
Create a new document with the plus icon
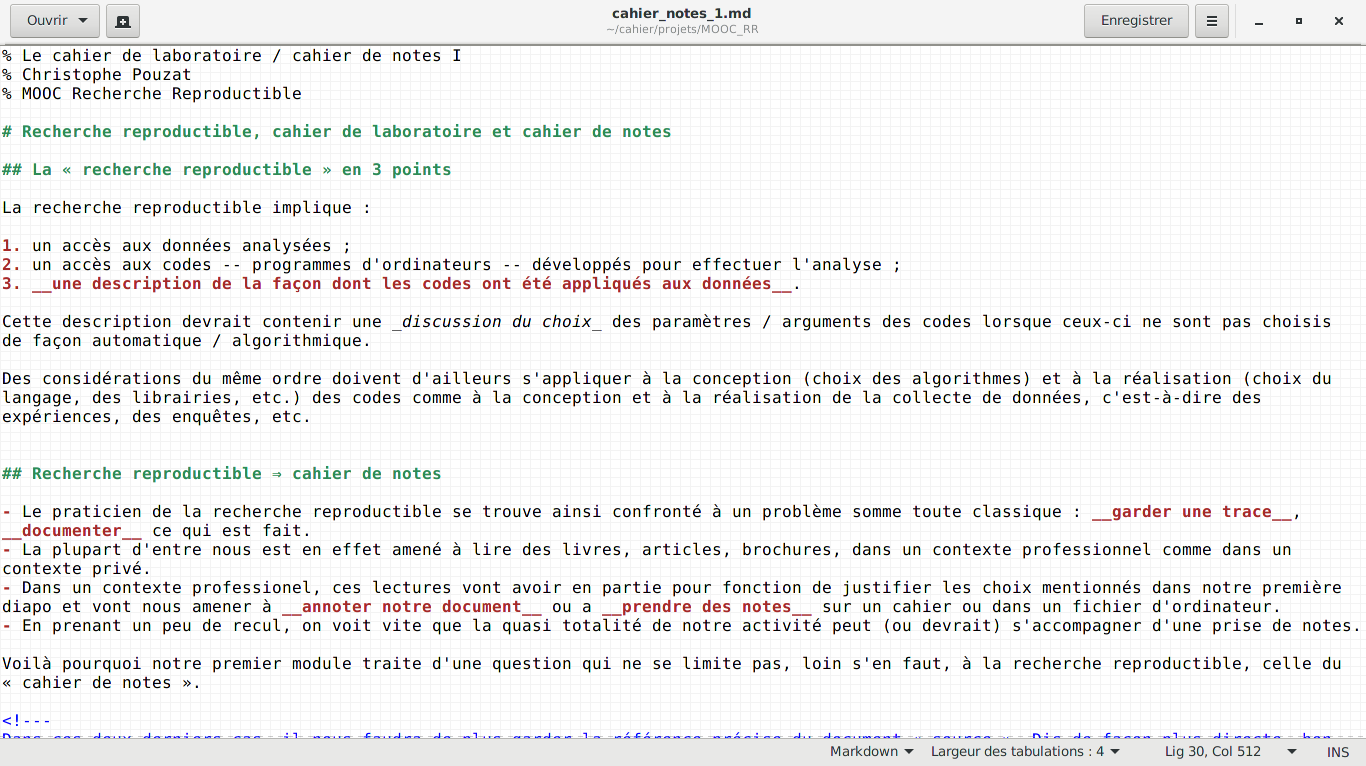point(122,21)
